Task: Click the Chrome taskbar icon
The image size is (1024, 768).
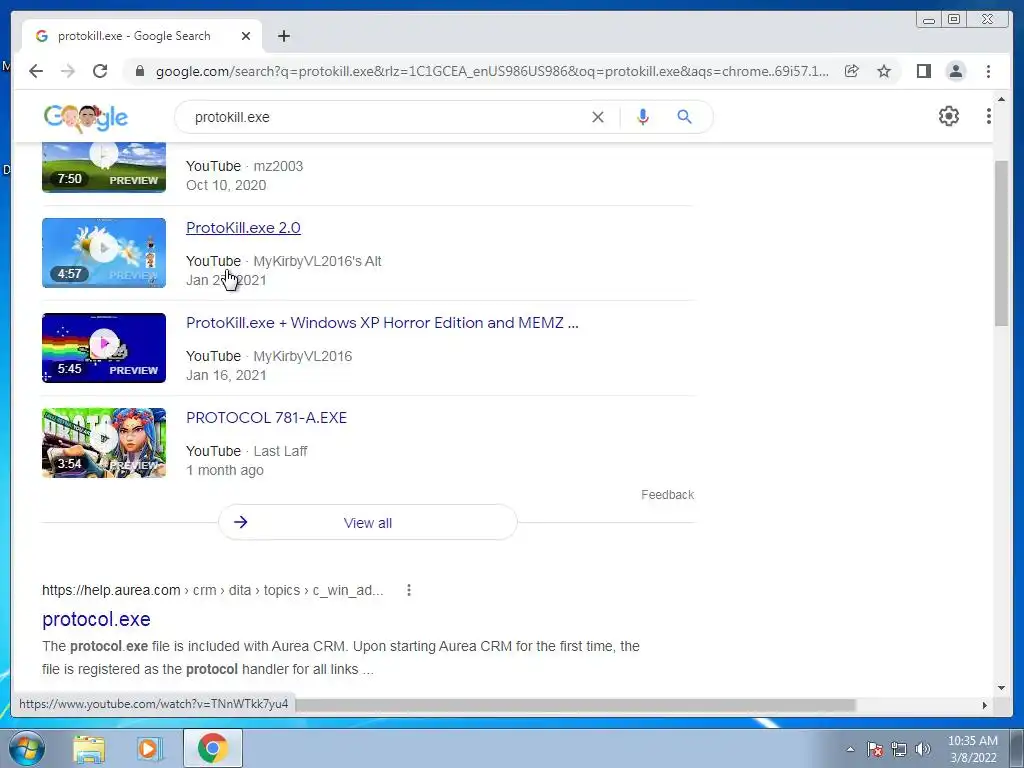Action: 213,748
